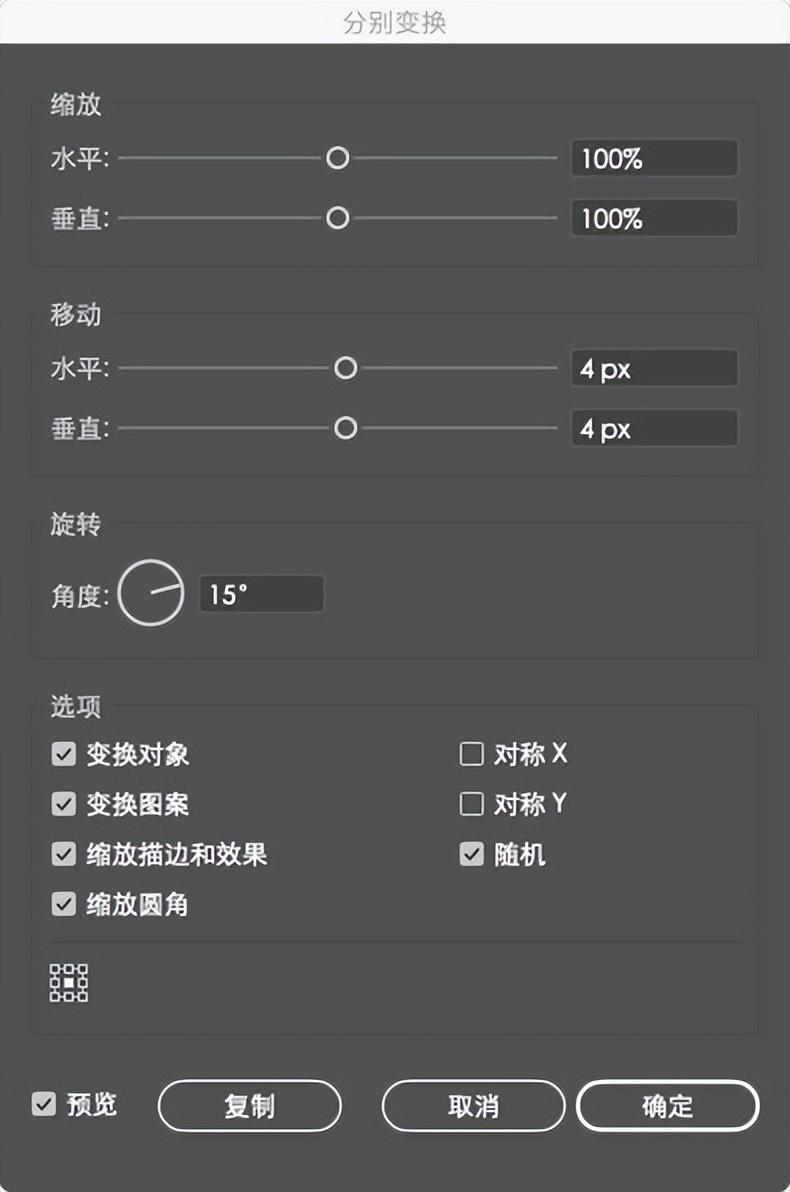Click the rotation angle dial
Image resolution: width=790 pixels, height=1192 pixels.
tap(151, 594)
